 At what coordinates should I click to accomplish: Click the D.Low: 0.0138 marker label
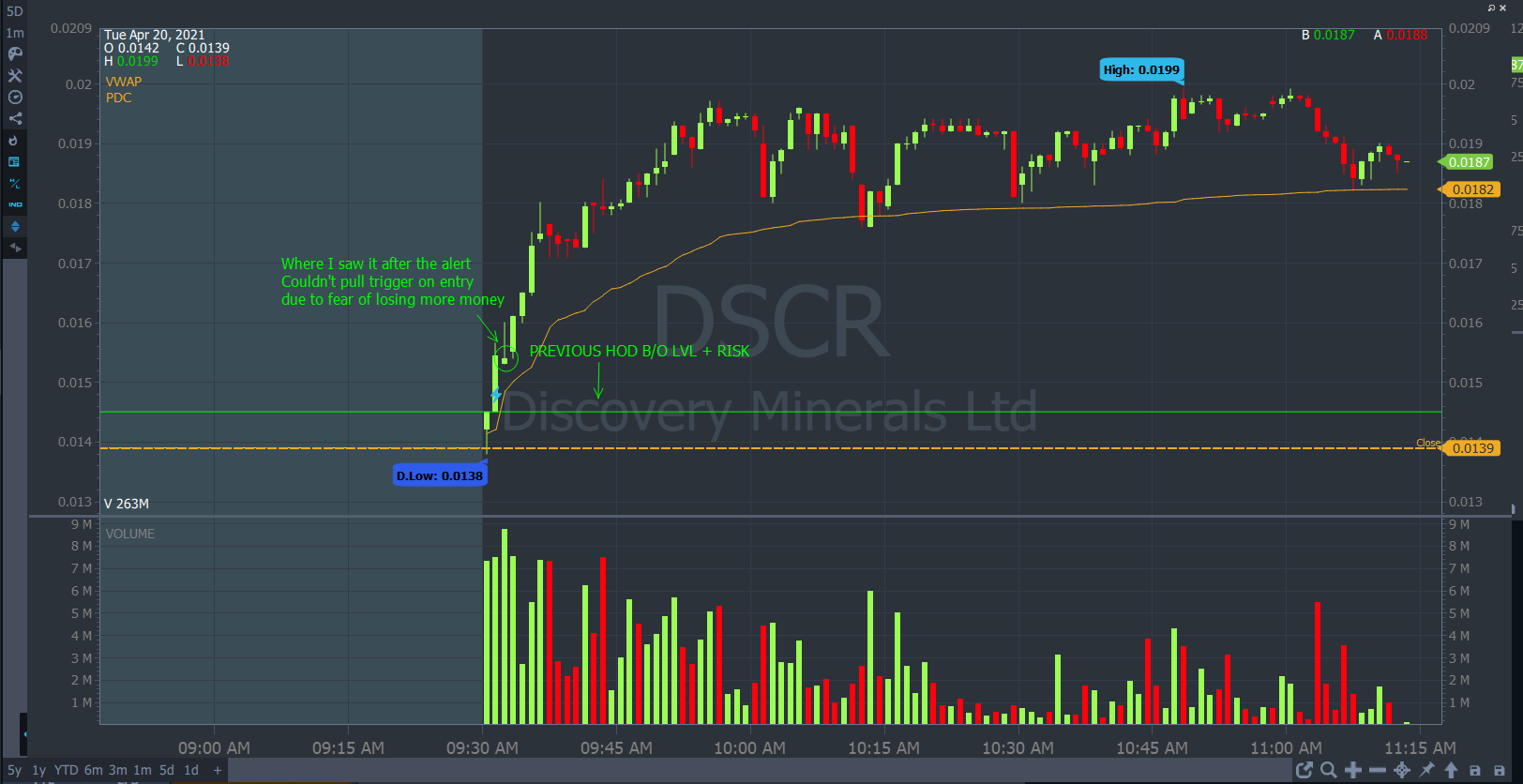click(440, 475)
